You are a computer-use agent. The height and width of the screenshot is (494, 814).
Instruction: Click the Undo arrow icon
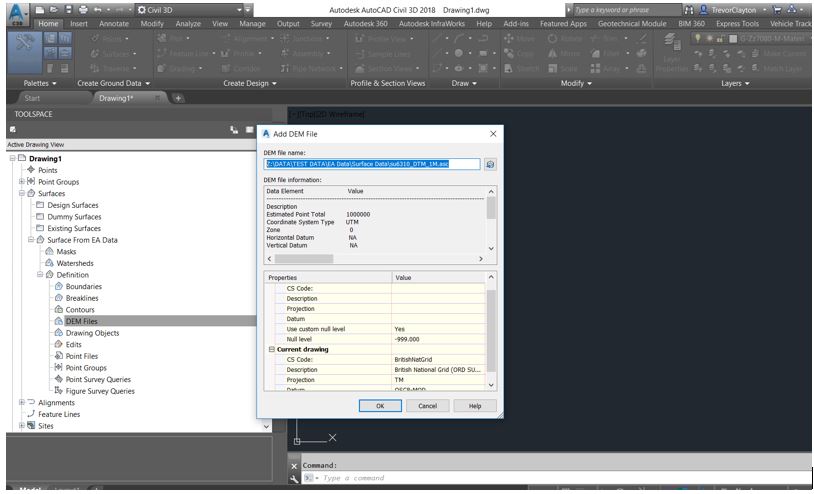(x=98, y=10)
